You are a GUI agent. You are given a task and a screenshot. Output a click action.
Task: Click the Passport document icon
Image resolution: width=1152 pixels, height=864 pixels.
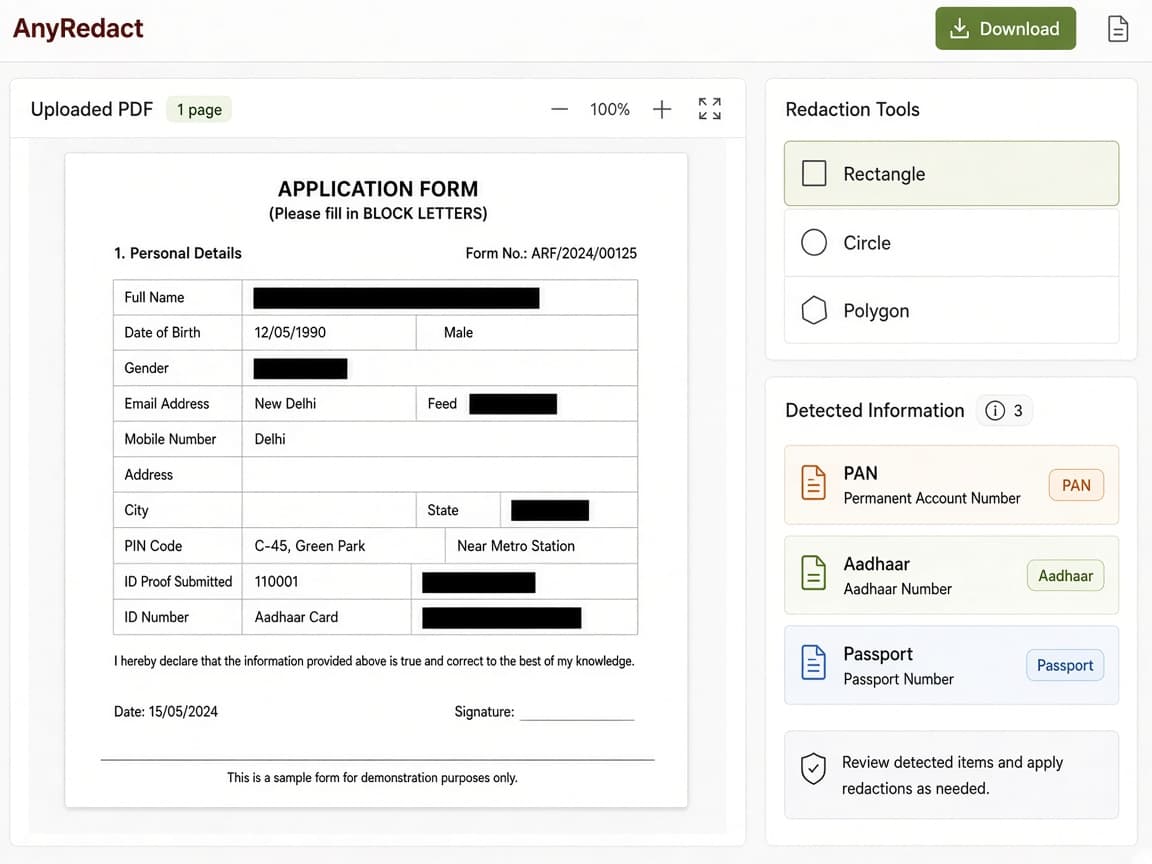click(x=813, y=663)
